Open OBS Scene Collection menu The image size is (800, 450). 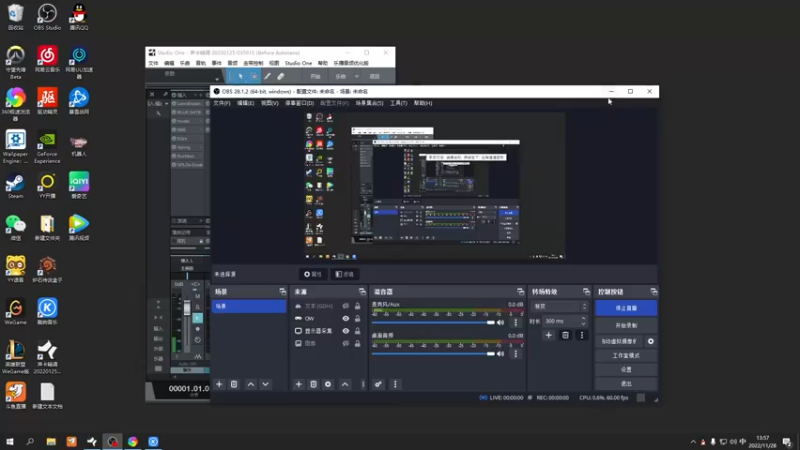tap(369, 103)
